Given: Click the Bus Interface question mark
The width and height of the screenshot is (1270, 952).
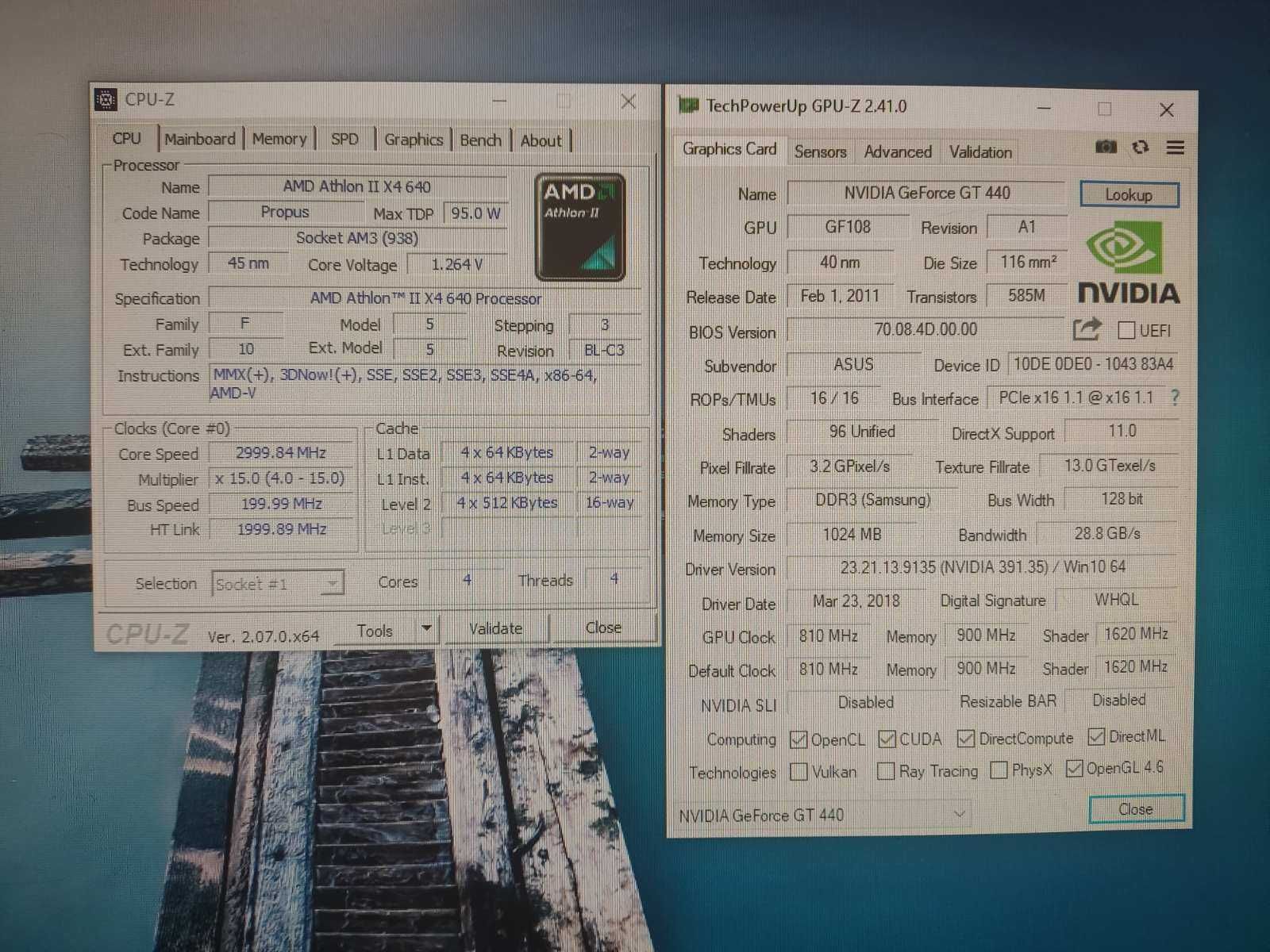Looking at the screenshot, I should pyautogui.click(x=1175, y=398).
